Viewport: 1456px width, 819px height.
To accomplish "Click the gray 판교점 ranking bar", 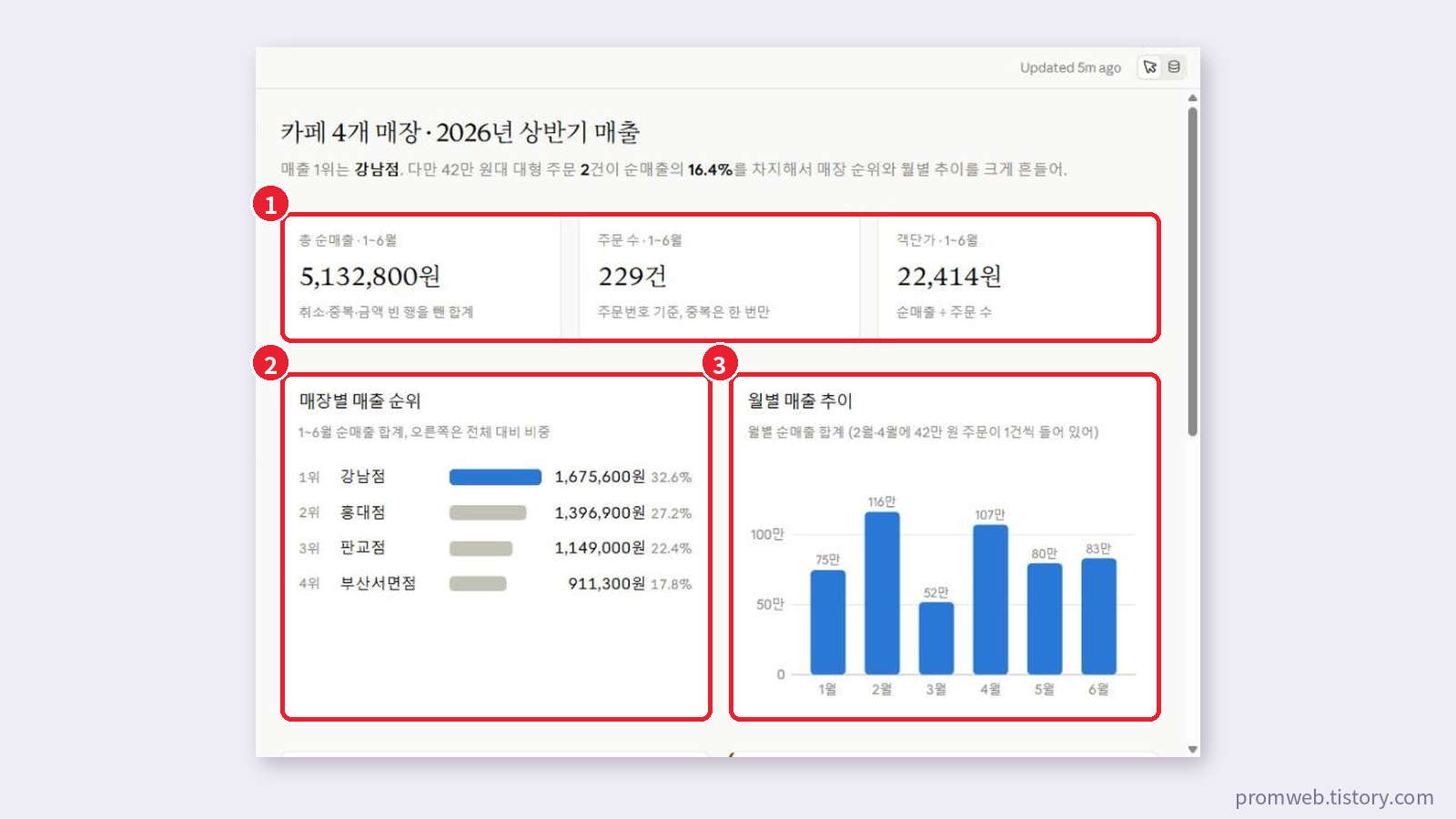I will click(481, 548).
